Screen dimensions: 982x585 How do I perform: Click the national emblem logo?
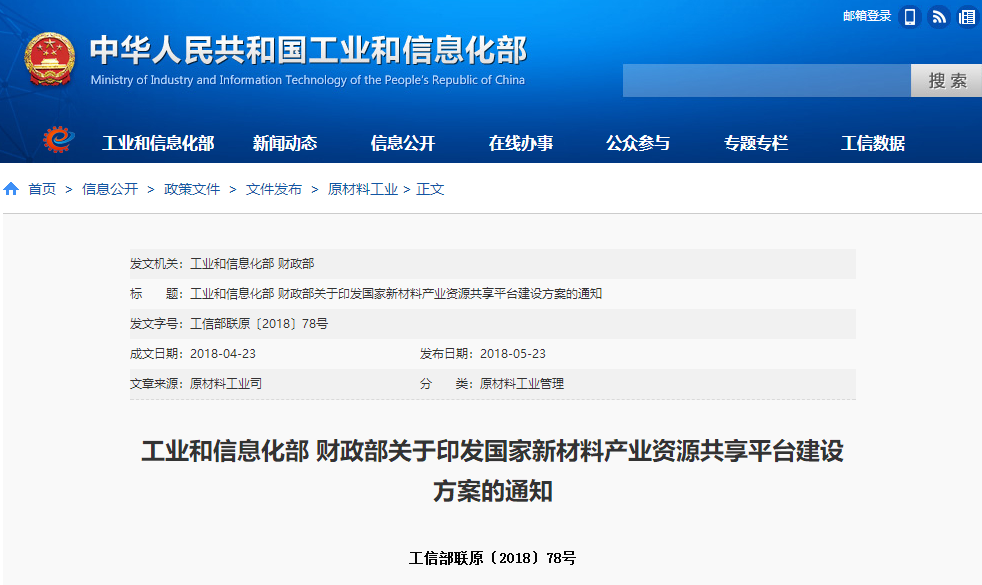(50, 58)
